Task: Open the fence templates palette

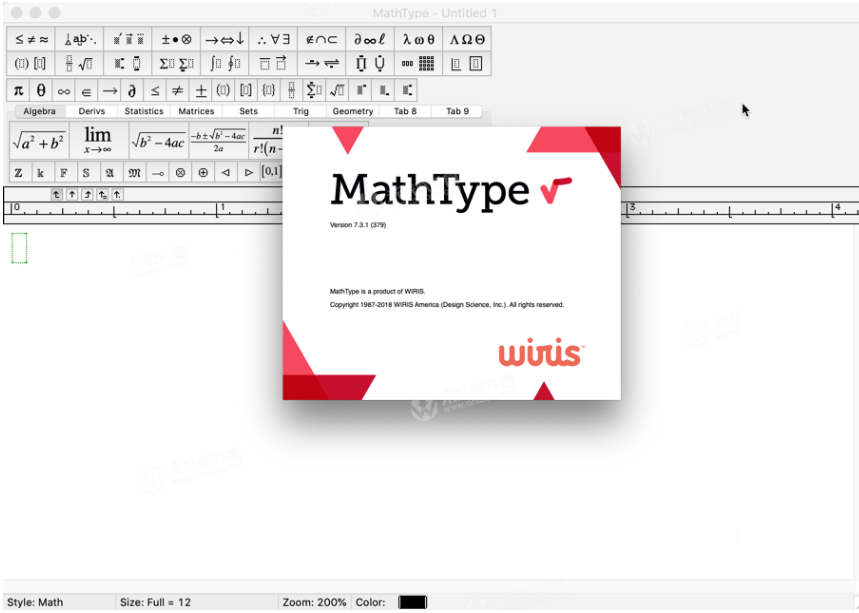Action: [x=31, y=64]
